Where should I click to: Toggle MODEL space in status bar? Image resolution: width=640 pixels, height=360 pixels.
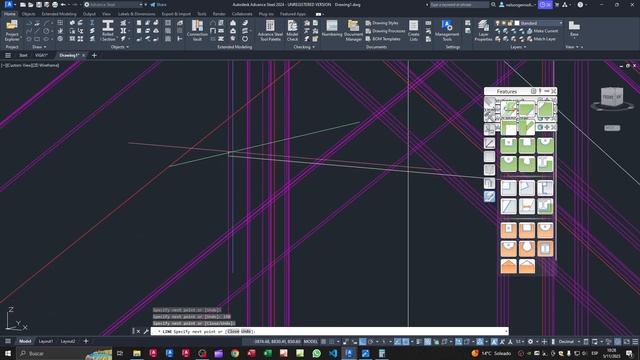[x=311, y=341]
